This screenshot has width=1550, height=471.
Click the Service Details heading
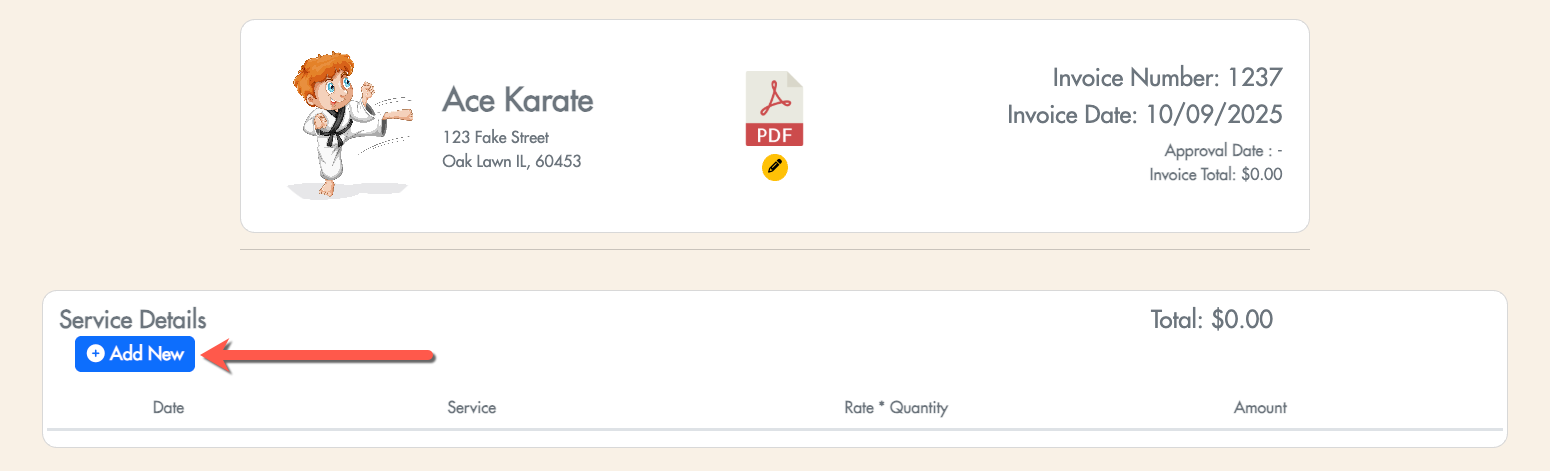pyautogui.click(x=133, y=320)
